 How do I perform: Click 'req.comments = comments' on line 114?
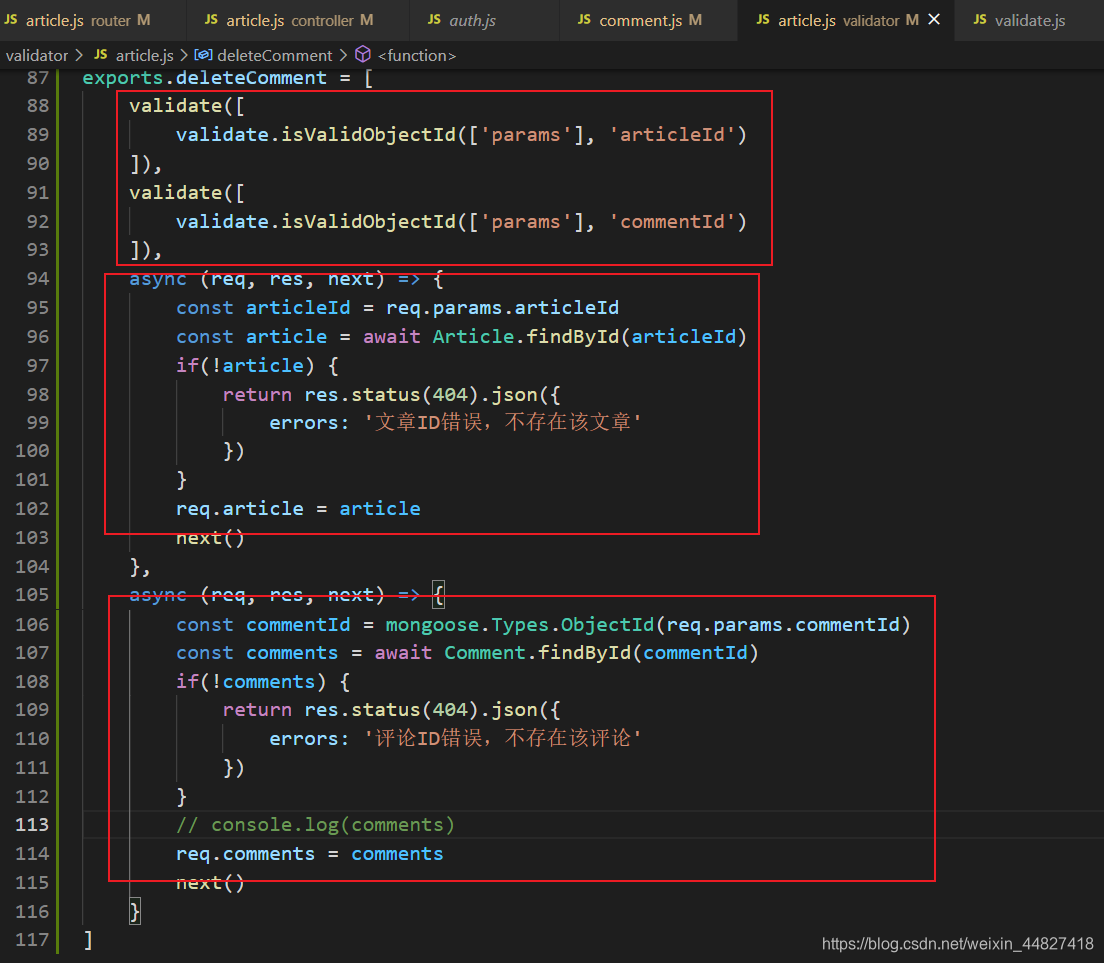310,854
